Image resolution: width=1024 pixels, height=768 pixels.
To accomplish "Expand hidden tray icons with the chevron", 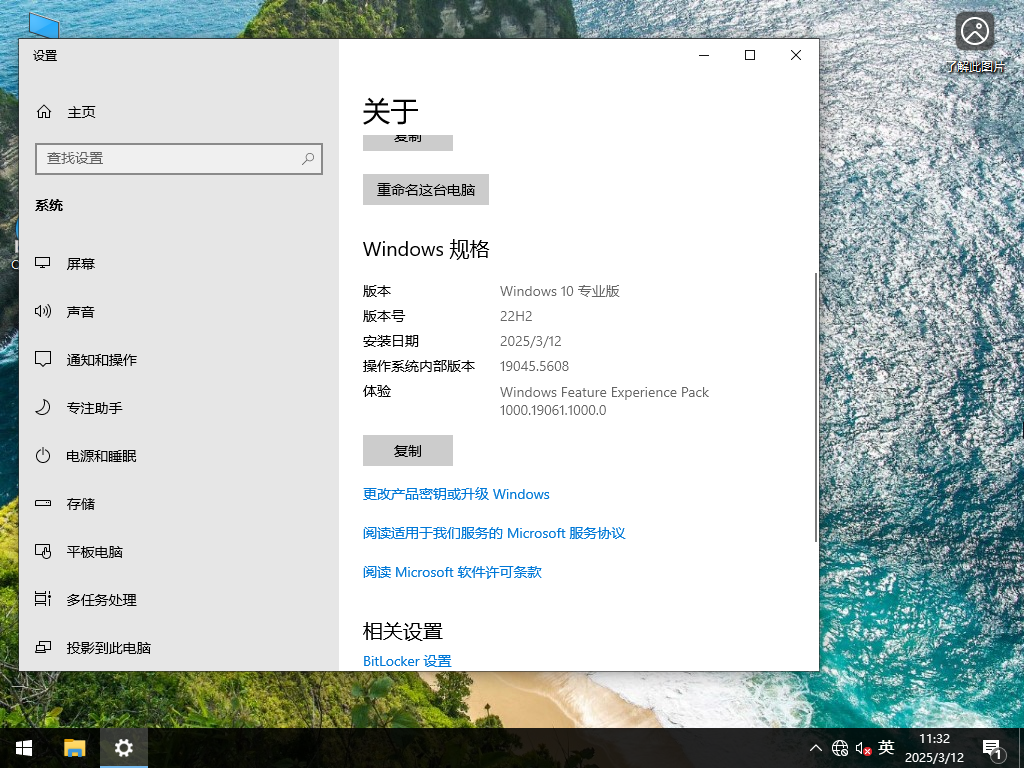I will tap(816, 747).
